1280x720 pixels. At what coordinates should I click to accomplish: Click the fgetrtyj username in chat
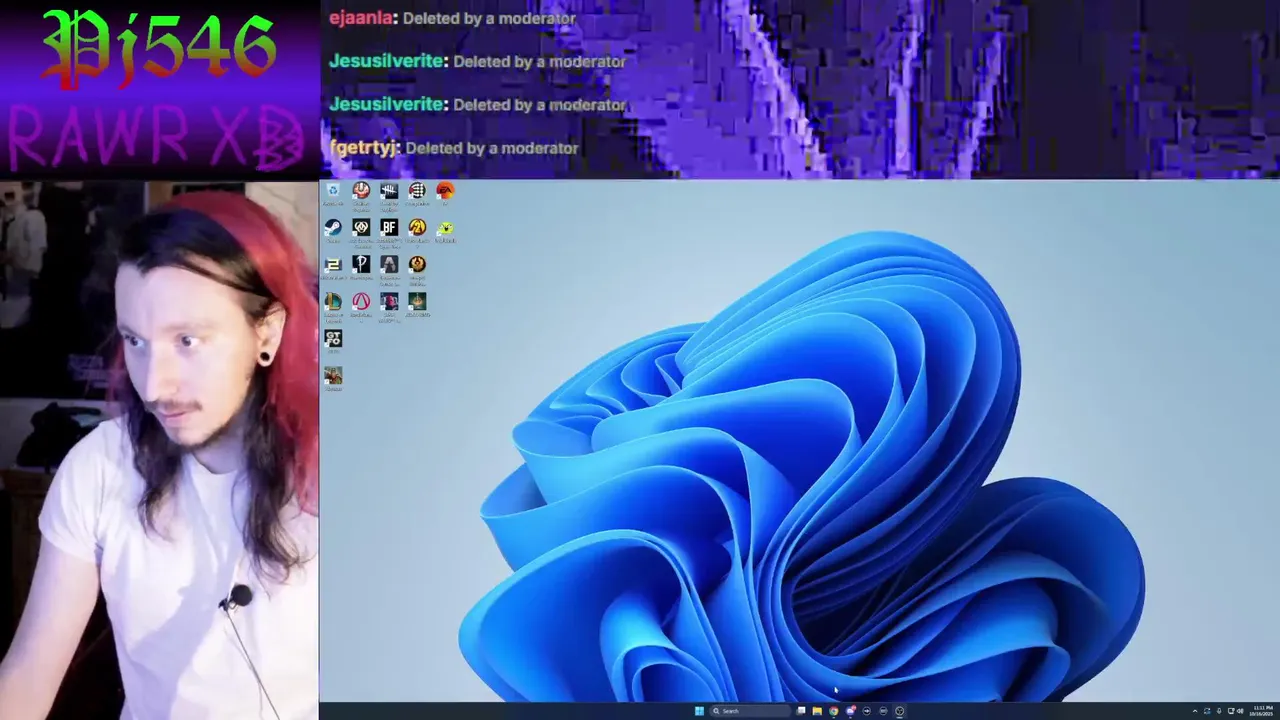click(364, 148)
